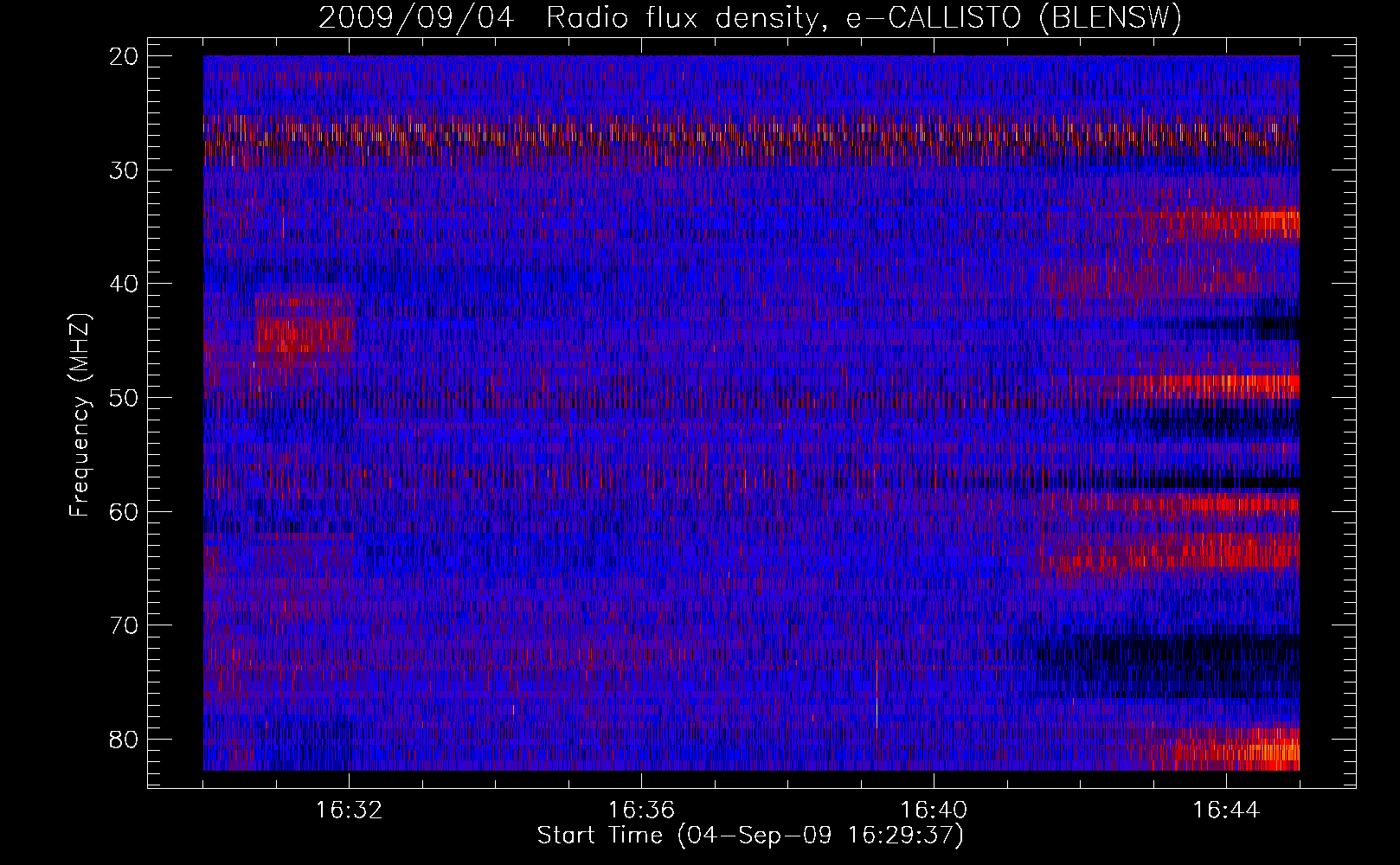Click the 70 MHz frequency tick label
The height and width of the screenshot is (865, 1400).
(125, 625)
